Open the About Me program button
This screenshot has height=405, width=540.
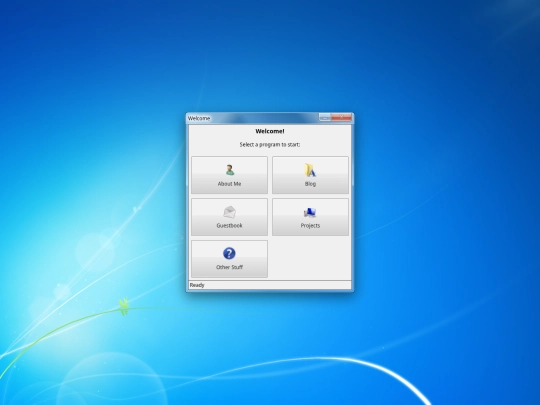229,175
